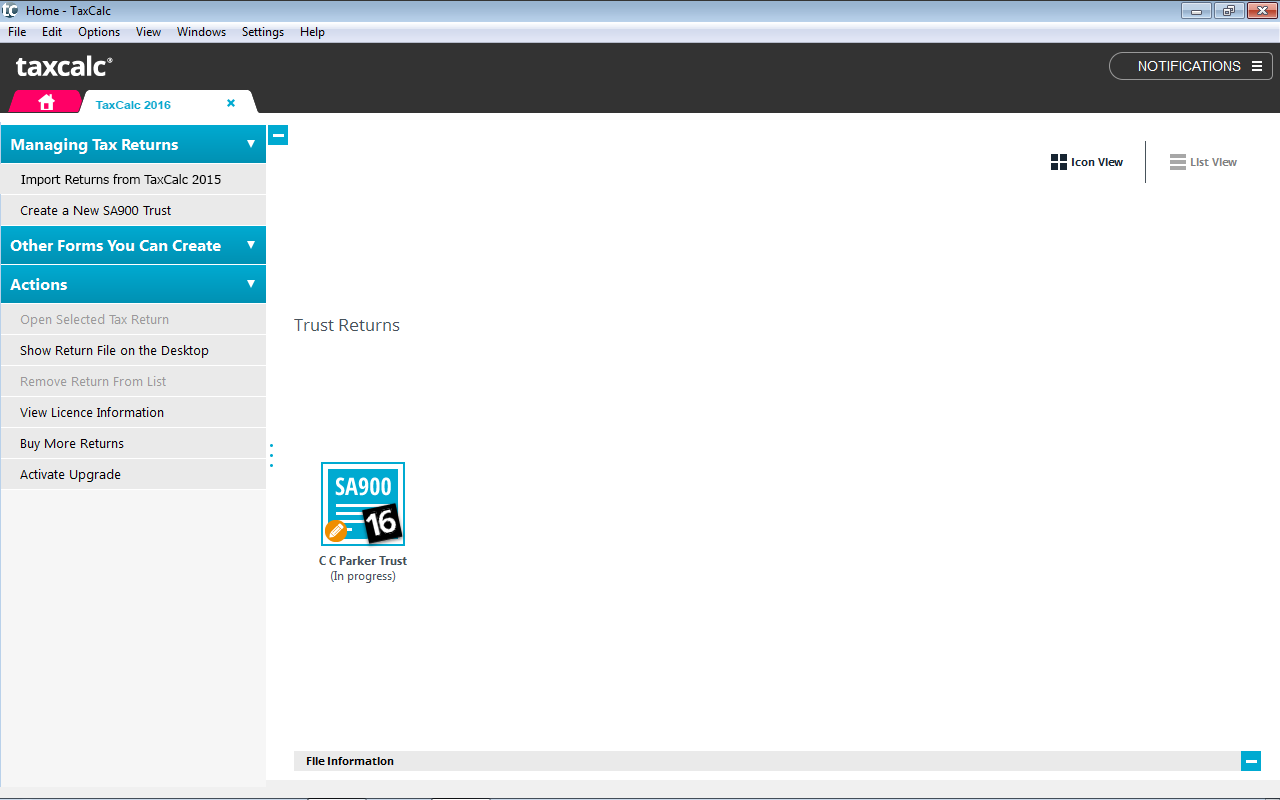Switch to Icon View
Screen dimensions: 1280x800
pos(1087,162)
